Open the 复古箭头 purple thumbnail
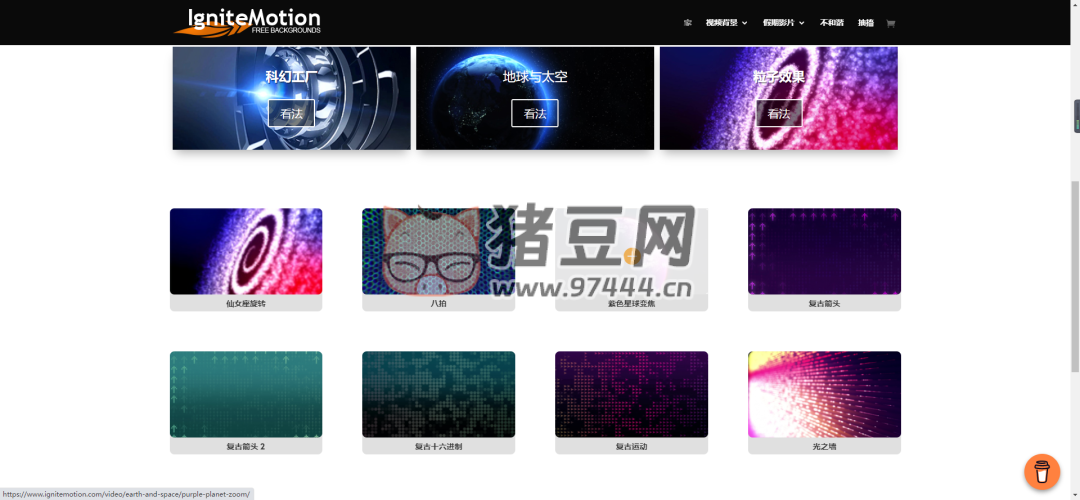The image size is (1080, 500). pyautogui.click(x=824, y=251)
